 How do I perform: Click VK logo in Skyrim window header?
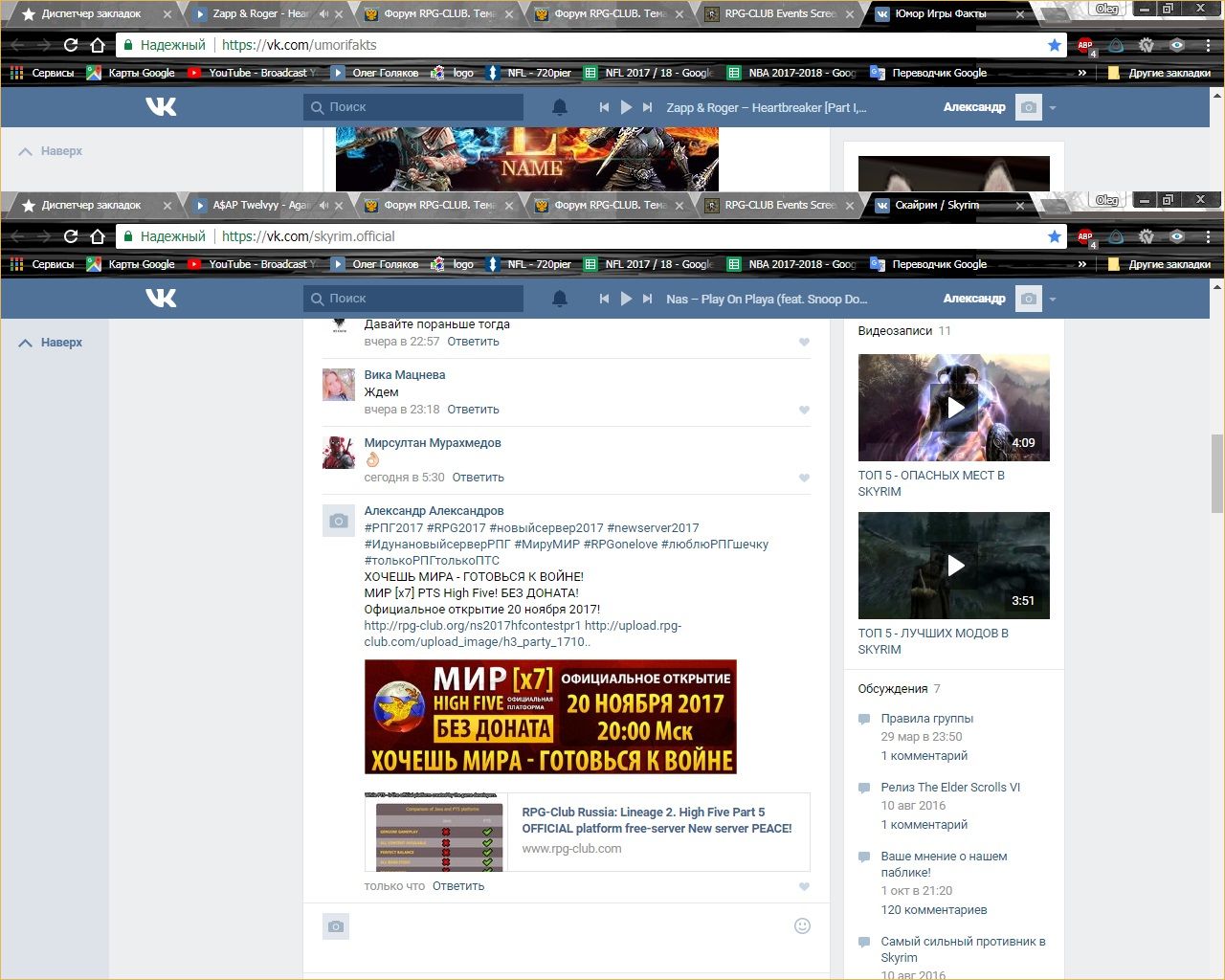[161, 299]
